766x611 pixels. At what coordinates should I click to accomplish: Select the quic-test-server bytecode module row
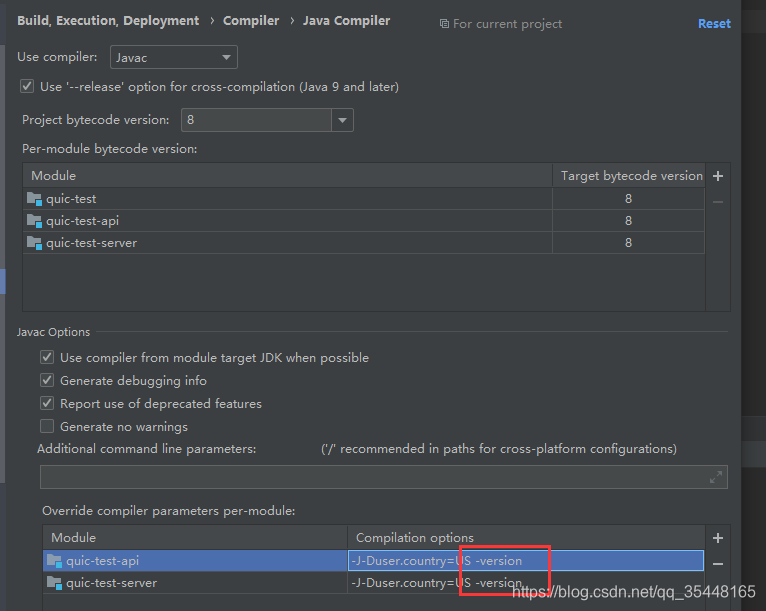[363, 243]
